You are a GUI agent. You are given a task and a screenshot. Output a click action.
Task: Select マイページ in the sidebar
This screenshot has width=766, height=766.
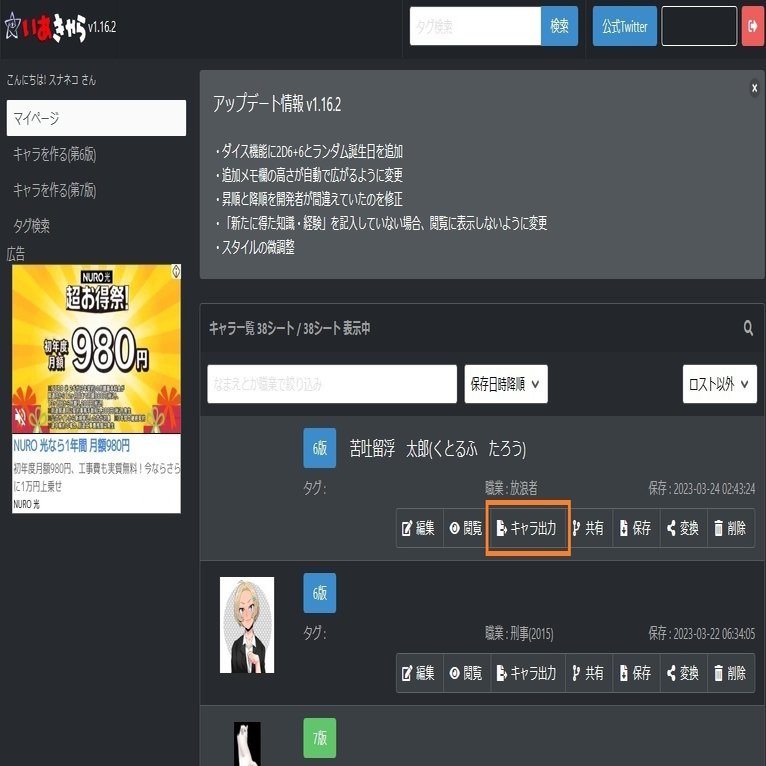[96, 118]
